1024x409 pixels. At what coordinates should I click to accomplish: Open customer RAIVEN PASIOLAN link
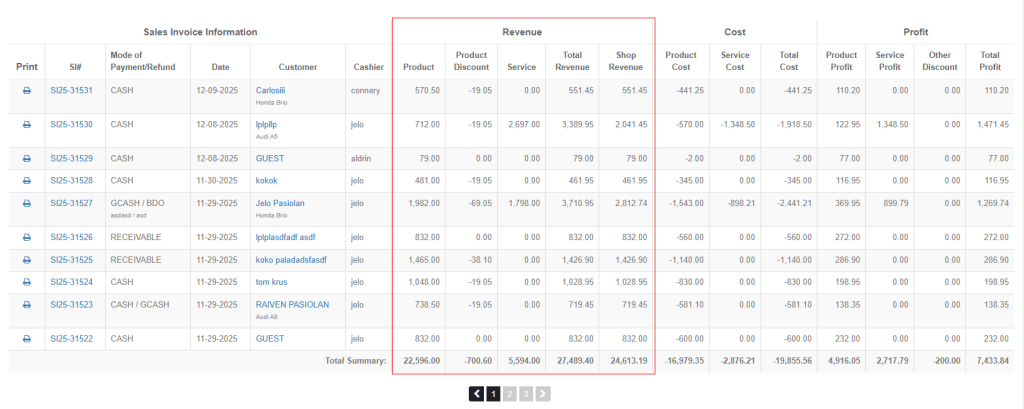coord(294,303)
